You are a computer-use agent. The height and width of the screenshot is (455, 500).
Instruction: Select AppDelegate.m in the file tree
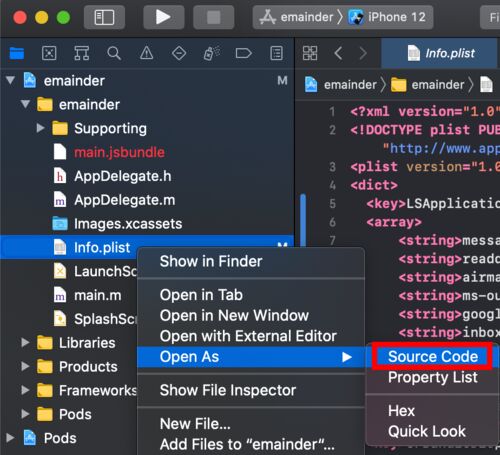click(x=124, y=200)
